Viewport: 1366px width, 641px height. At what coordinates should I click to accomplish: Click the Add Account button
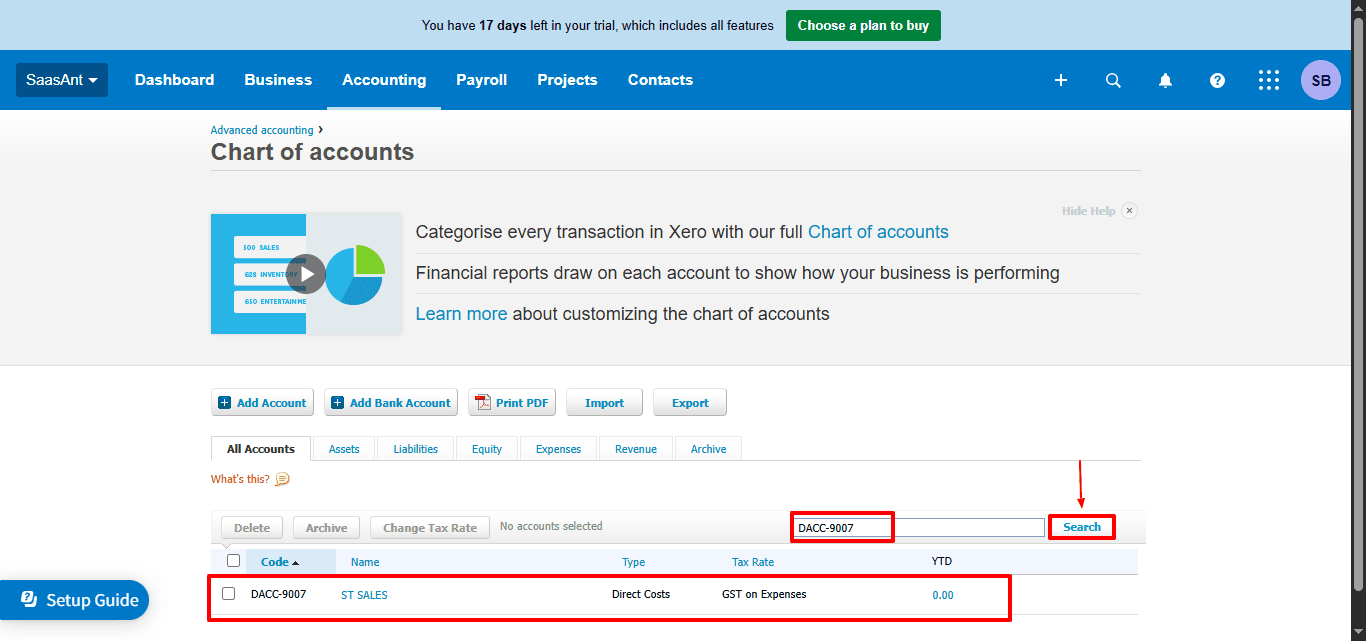(x=262, y=403)
